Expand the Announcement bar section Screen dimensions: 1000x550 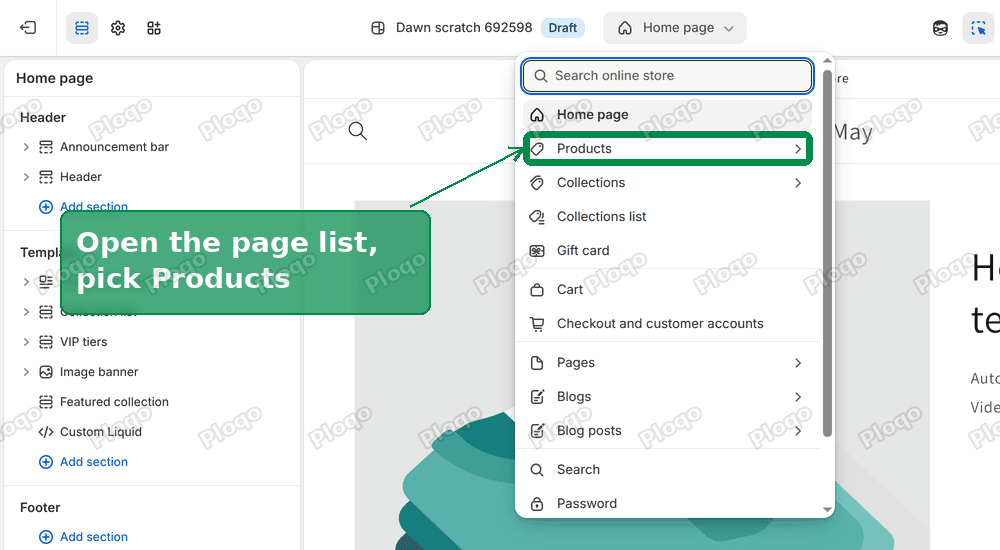click(x=26, y=147)
